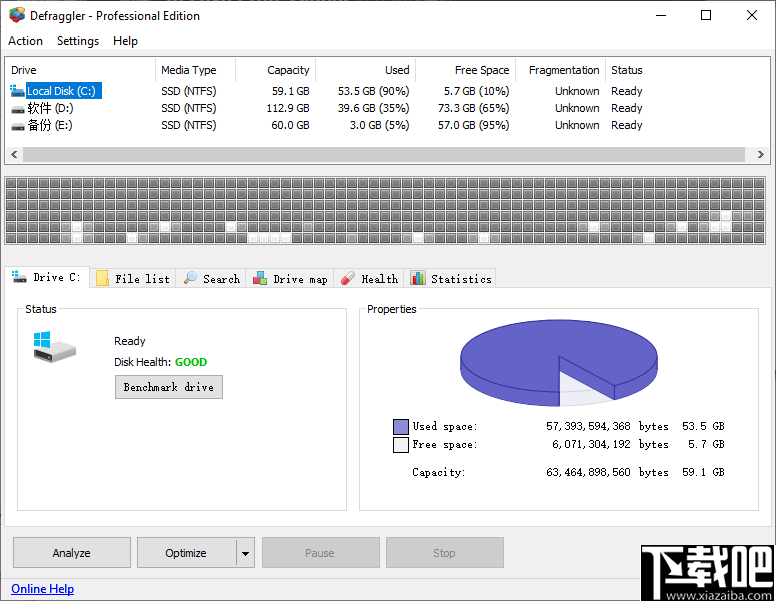This screenshot has width=776, height=601.
Task: Open the Settings menu
Action: coord(78,41)
